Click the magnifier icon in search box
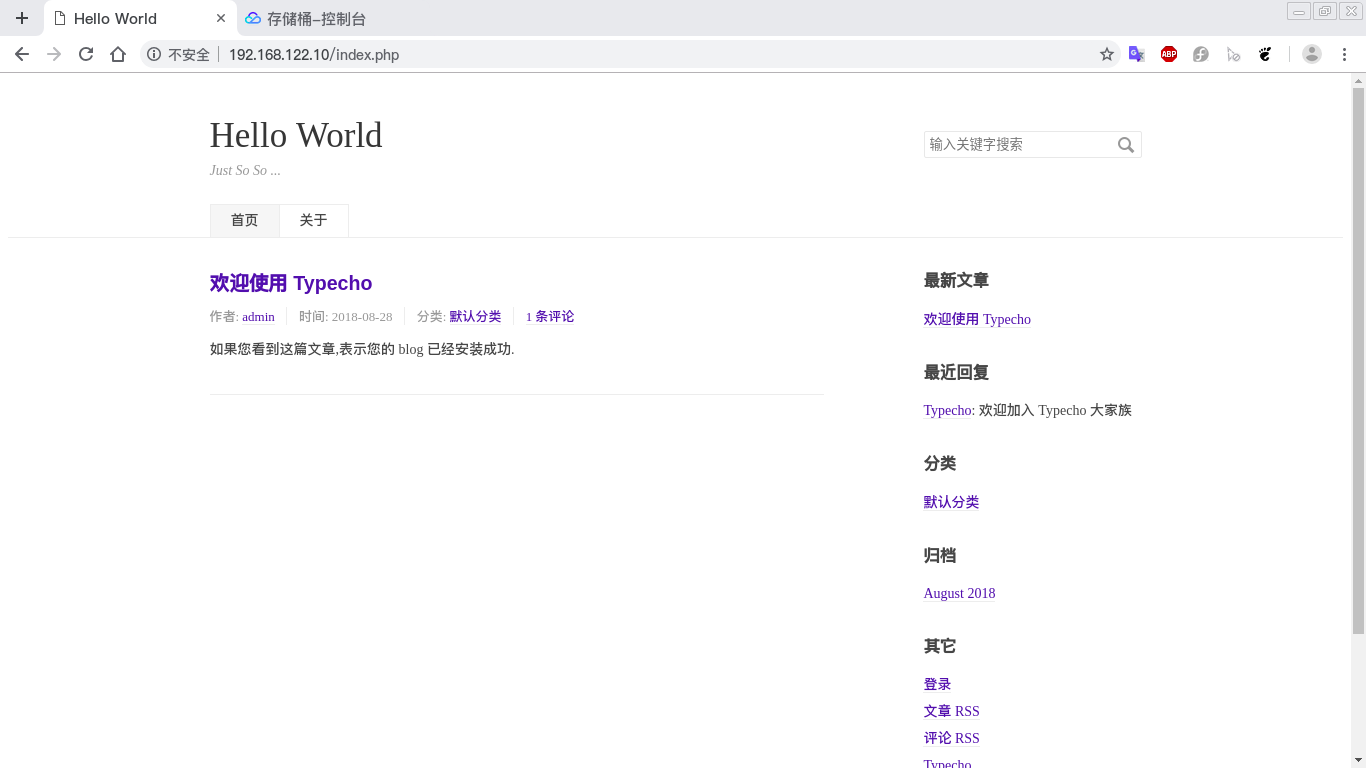 [x=1126, y=144]
